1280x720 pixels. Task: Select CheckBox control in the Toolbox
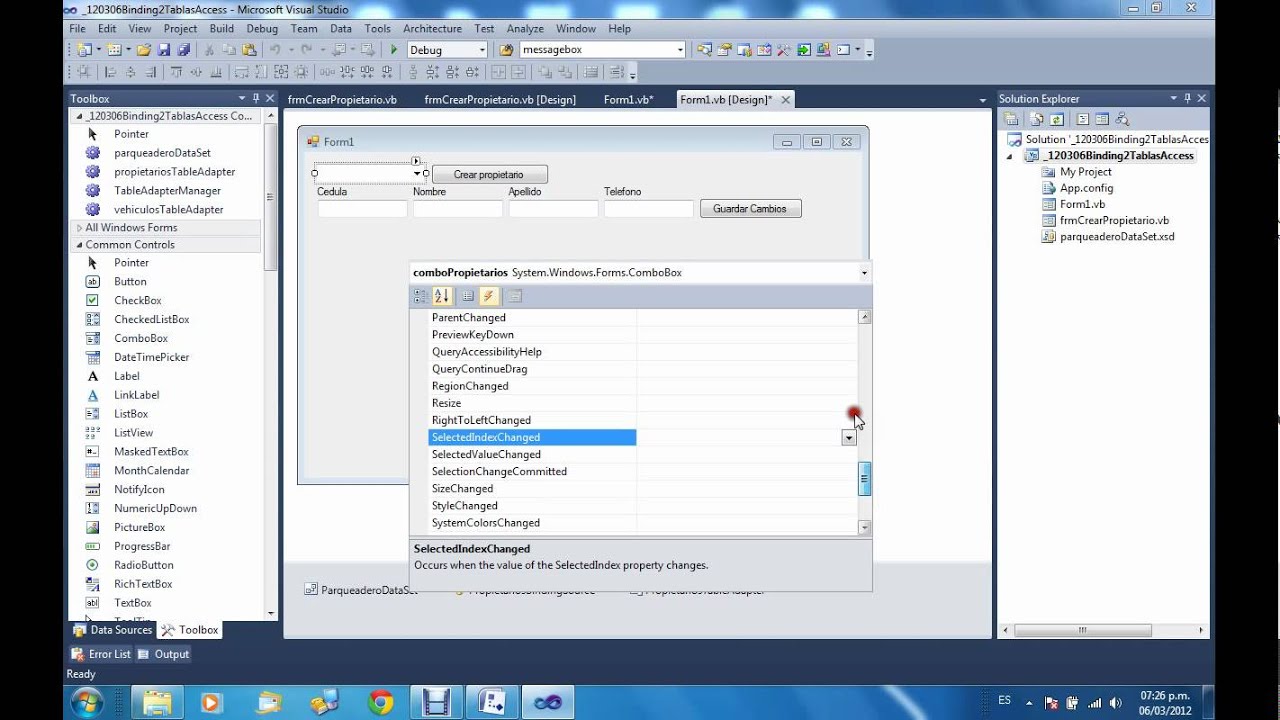136,300
